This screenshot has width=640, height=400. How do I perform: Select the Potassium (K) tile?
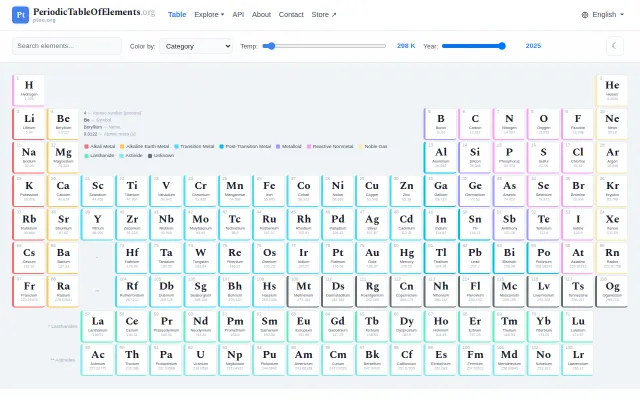point(29,191)
